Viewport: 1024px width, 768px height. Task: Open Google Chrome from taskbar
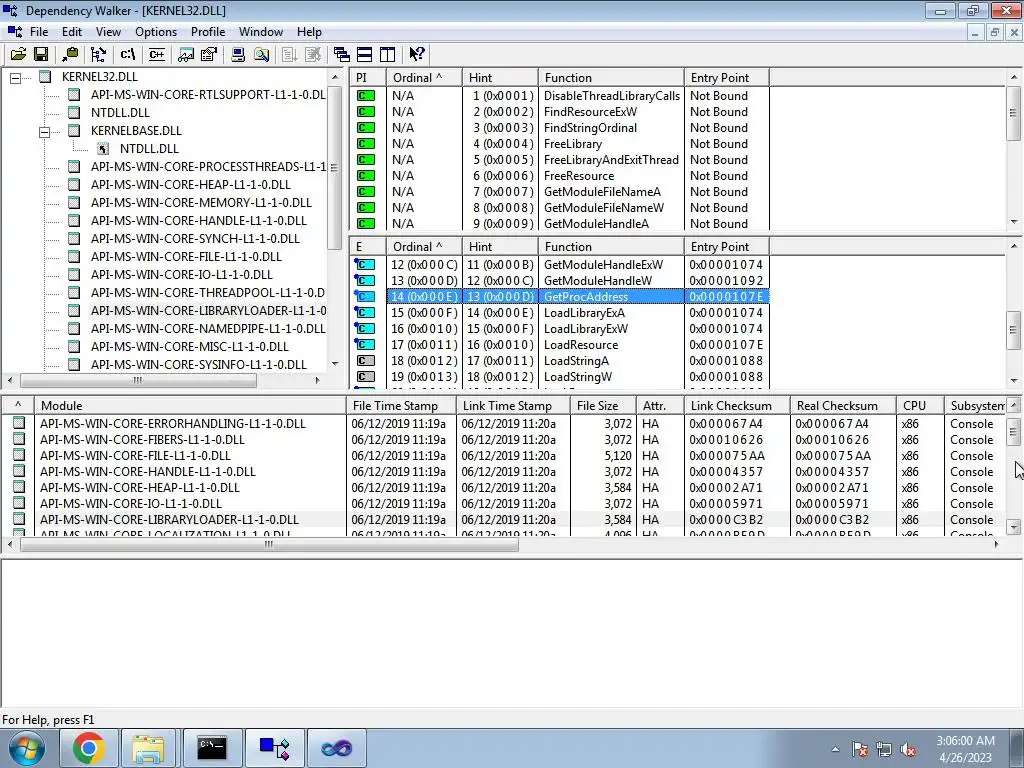[89, 748]
